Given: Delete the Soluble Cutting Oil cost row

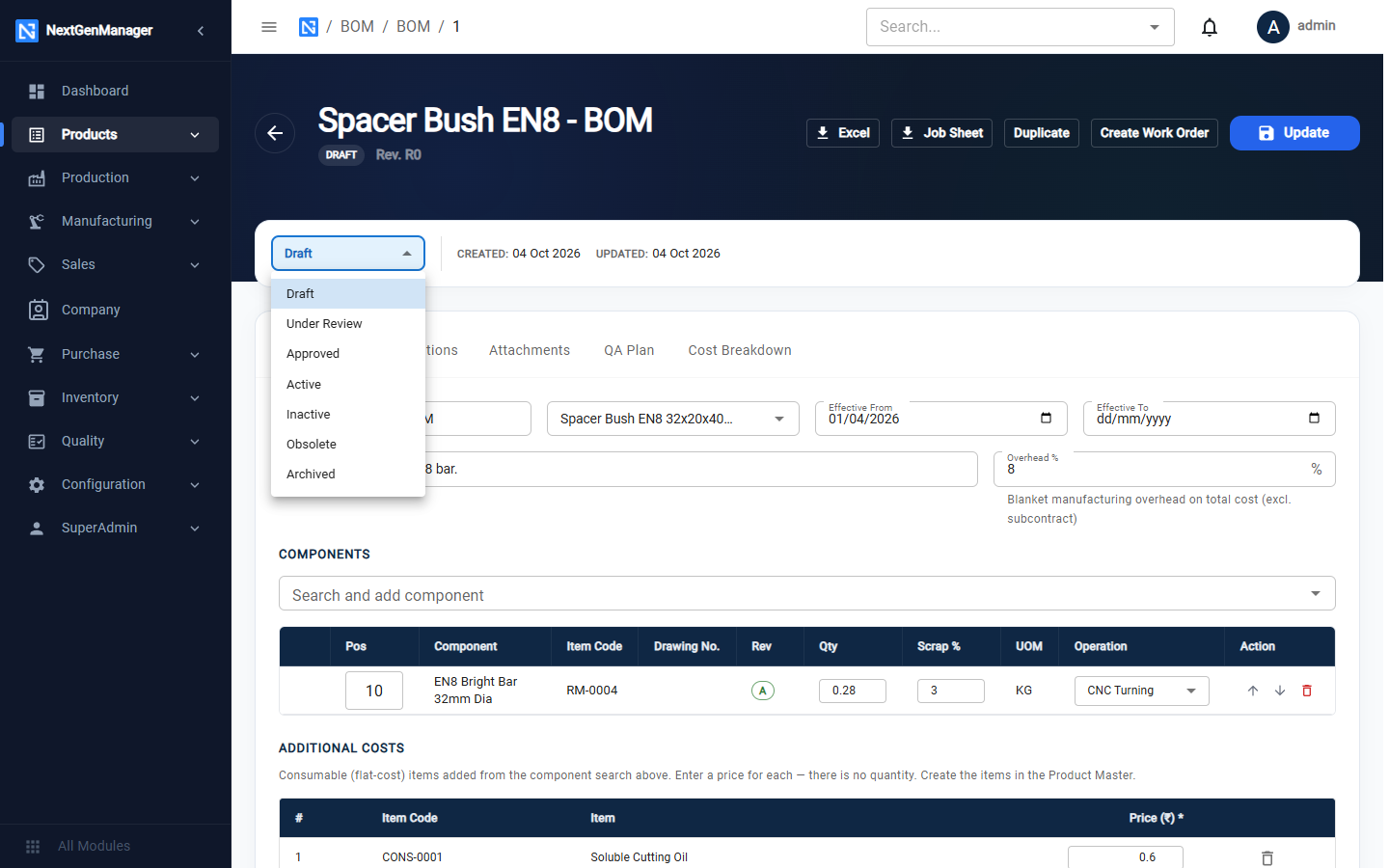Looking at the screenshot, I should click(1267, 857).
